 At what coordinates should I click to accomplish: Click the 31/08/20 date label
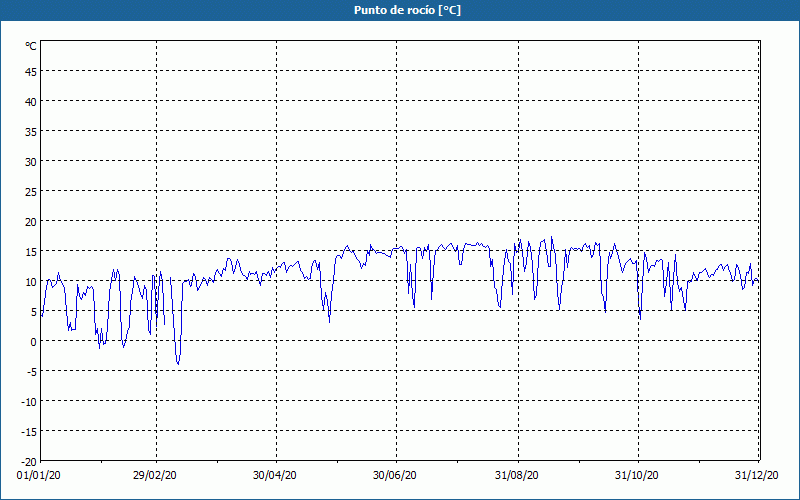(516, 475)
